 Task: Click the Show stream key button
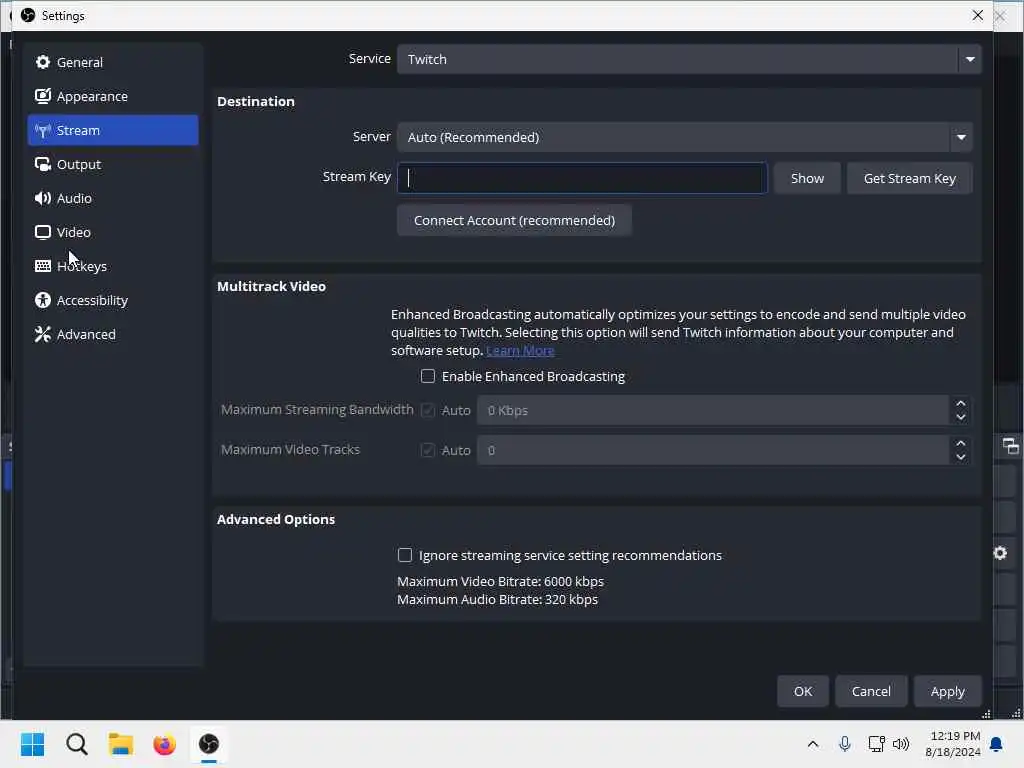807,178
